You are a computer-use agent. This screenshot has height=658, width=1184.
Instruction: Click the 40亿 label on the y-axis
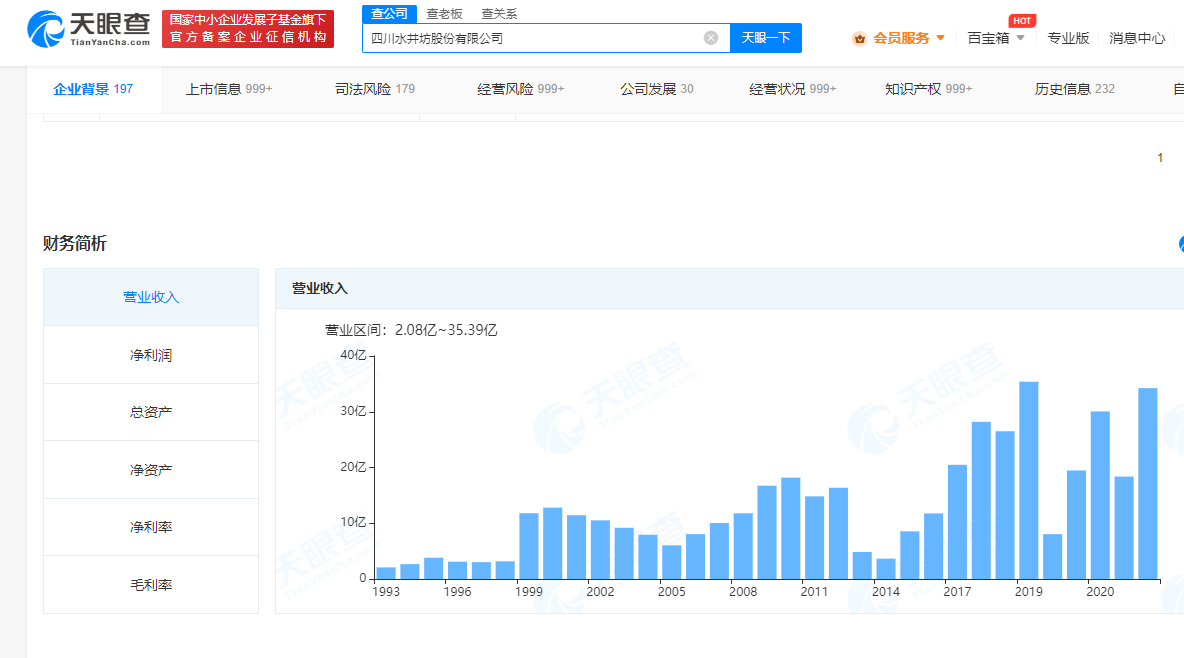pos(353,355)
